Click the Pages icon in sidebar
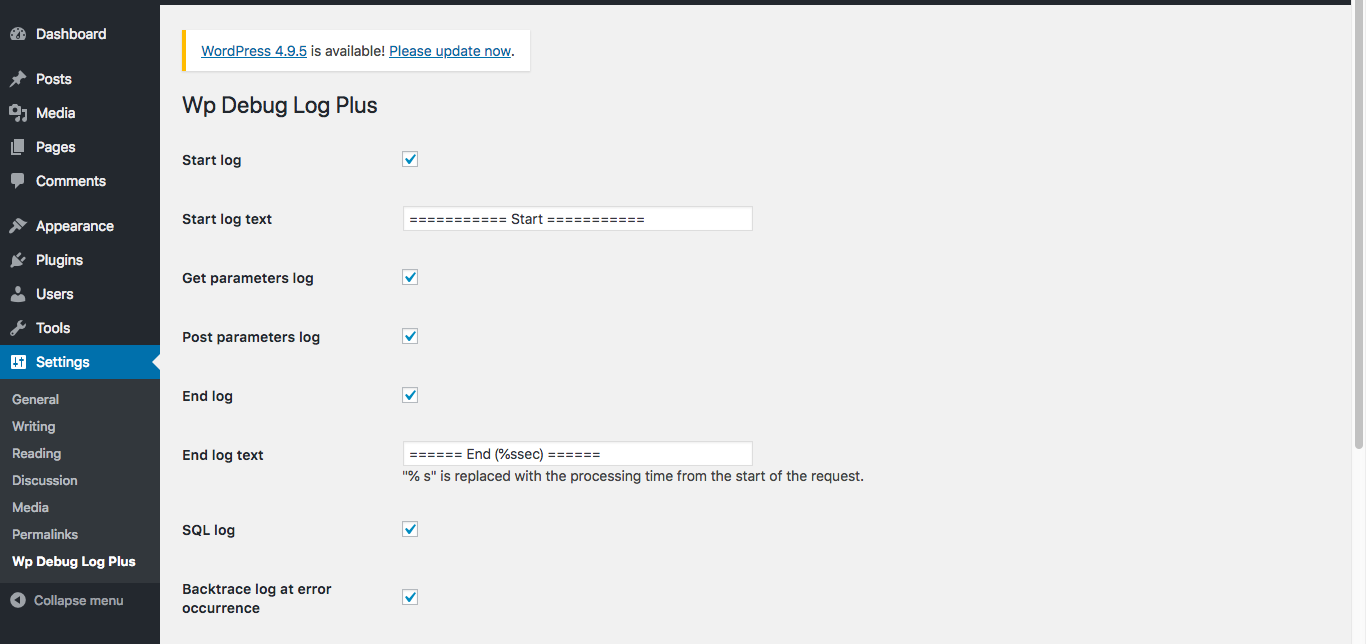Image resolution: width=1366 pixels, height=644 pixels. [18, 147]
